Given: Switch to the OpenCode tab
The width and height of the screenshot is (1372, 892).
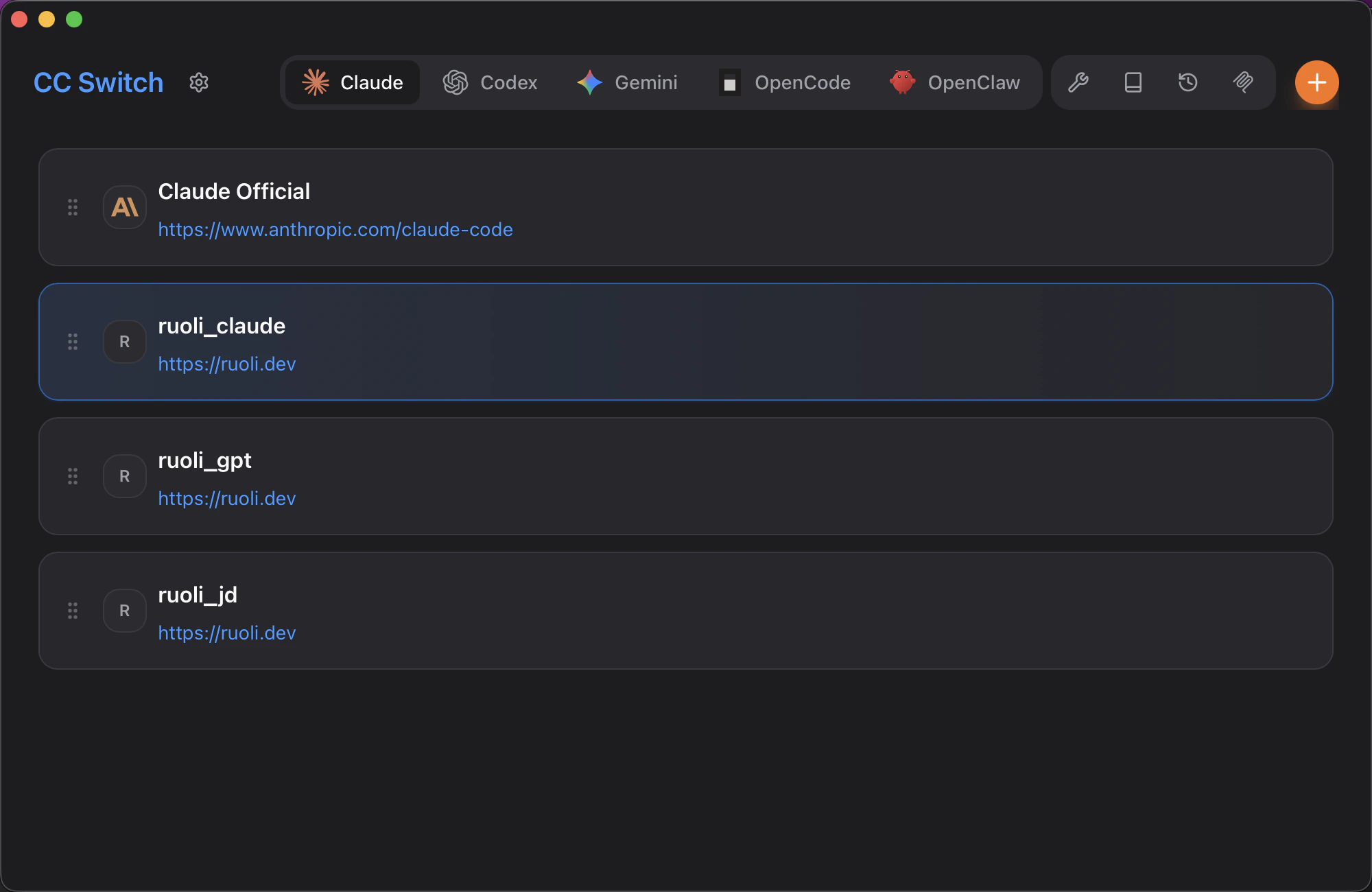Looking at the screenshot, I should tap(784, 82).
